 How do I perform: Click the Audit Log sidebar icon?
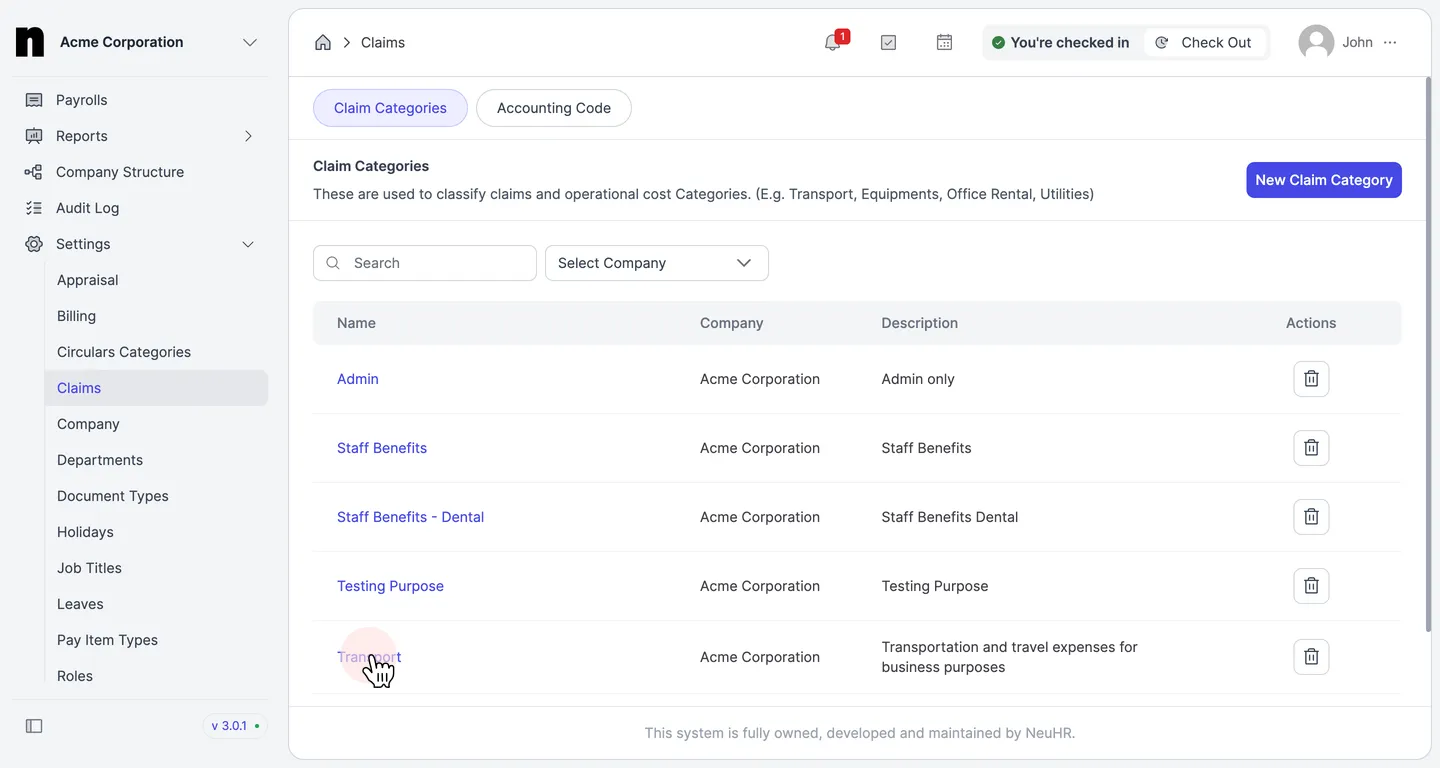pyautogui.click(x=34, y=208)
